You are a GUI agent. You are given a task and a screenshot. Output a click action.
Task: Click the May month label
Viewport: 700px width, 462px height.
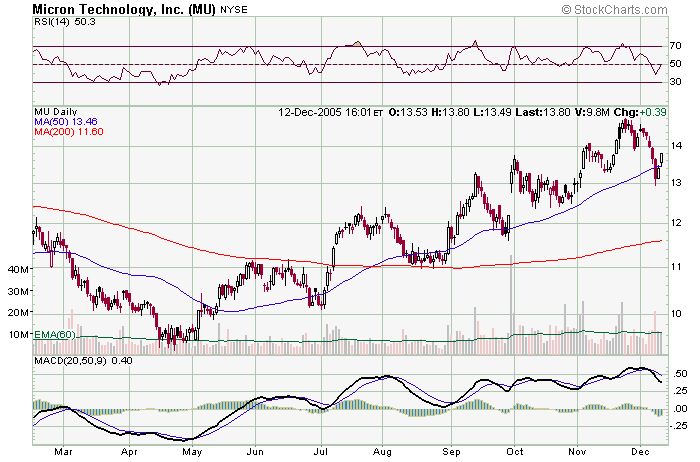click(x=192, y=452)
